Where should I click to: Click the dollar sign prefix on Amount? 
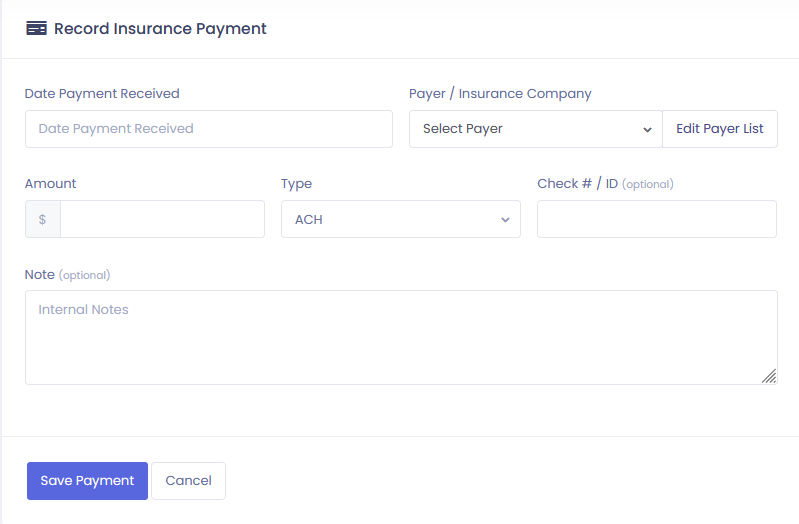click(x=43, y=219)
